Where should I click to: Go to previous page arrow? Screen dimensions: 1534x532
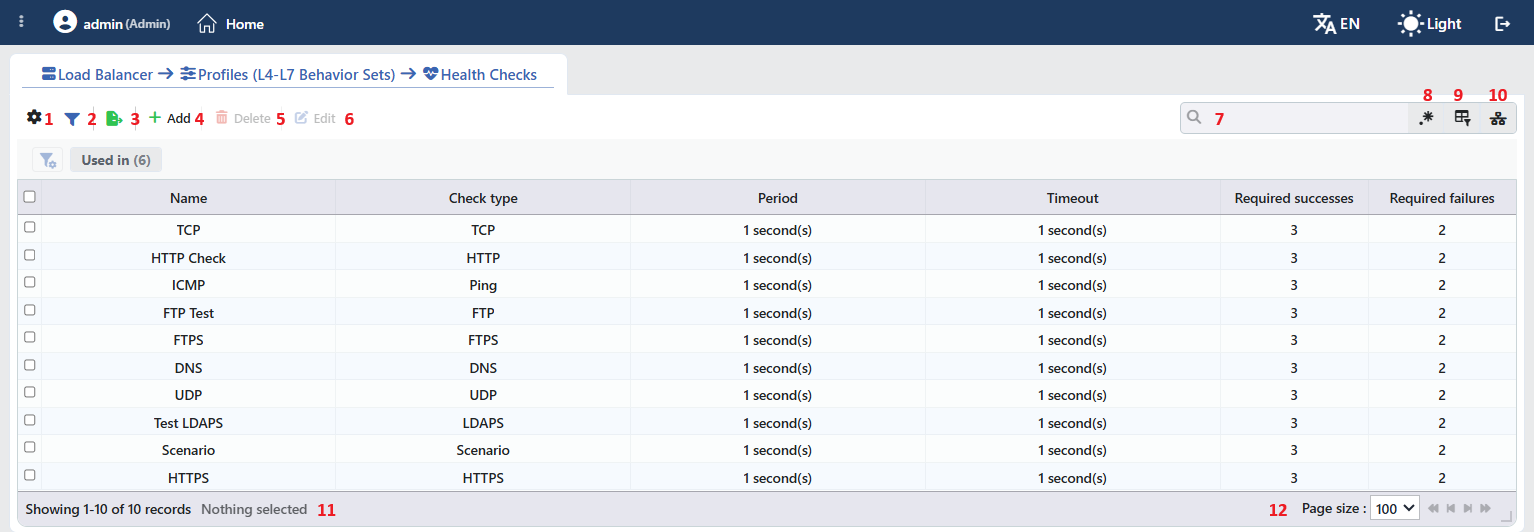pos(1451,509)
